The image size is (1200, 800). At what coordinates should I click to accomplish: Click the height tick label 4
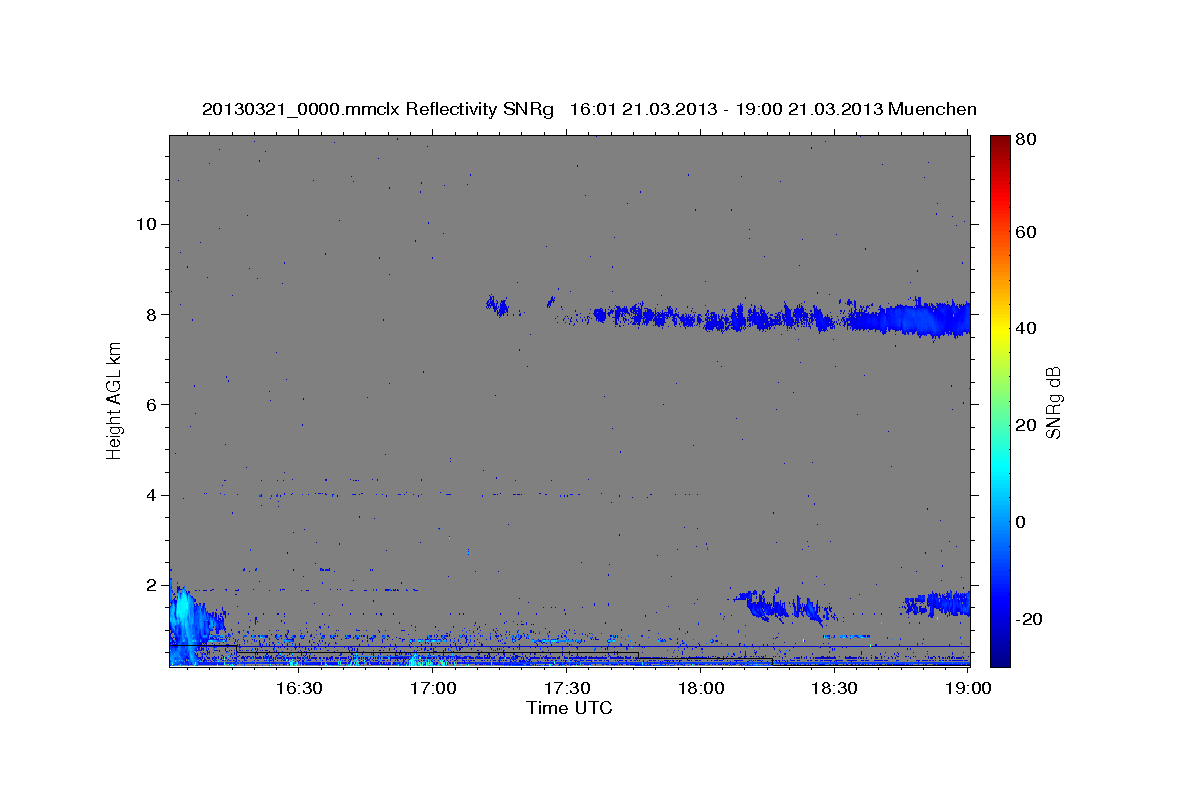[150, 495]
